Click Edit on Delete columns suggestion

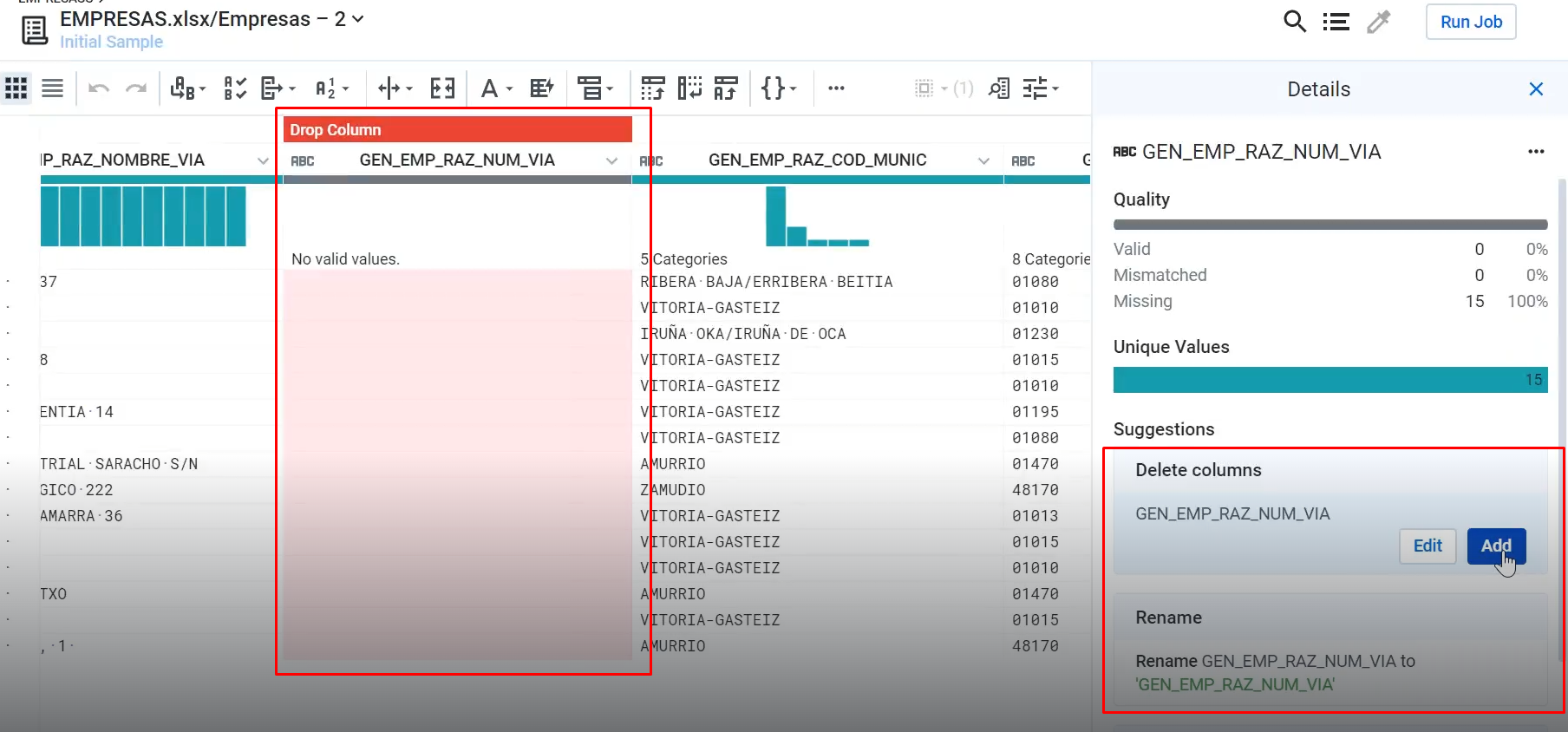click(x=1427, y=546)
